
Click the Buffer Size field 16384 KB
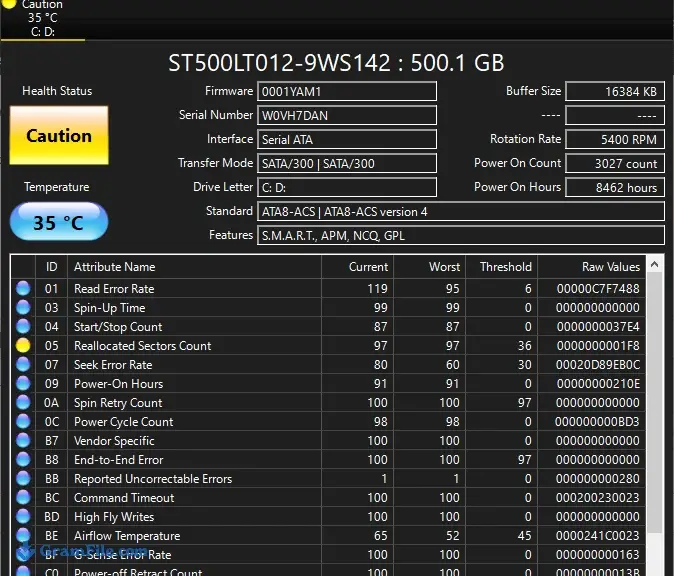615,92
